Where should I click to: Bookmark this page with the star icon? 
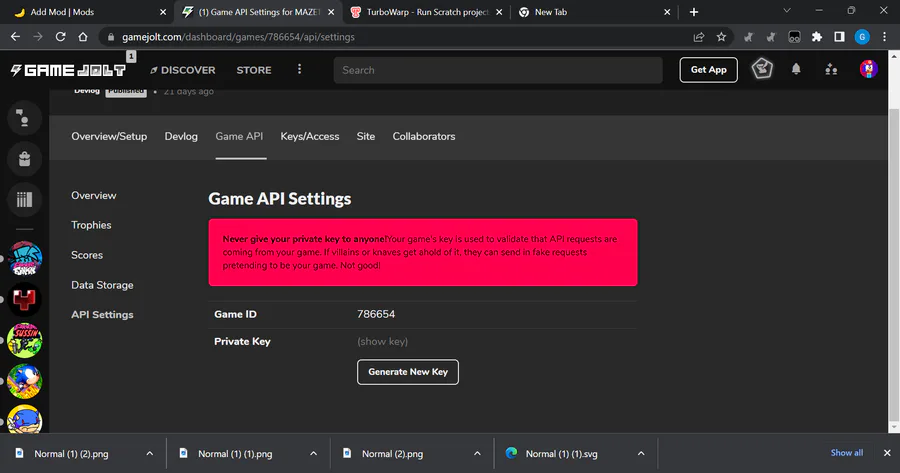coord(721,37)
